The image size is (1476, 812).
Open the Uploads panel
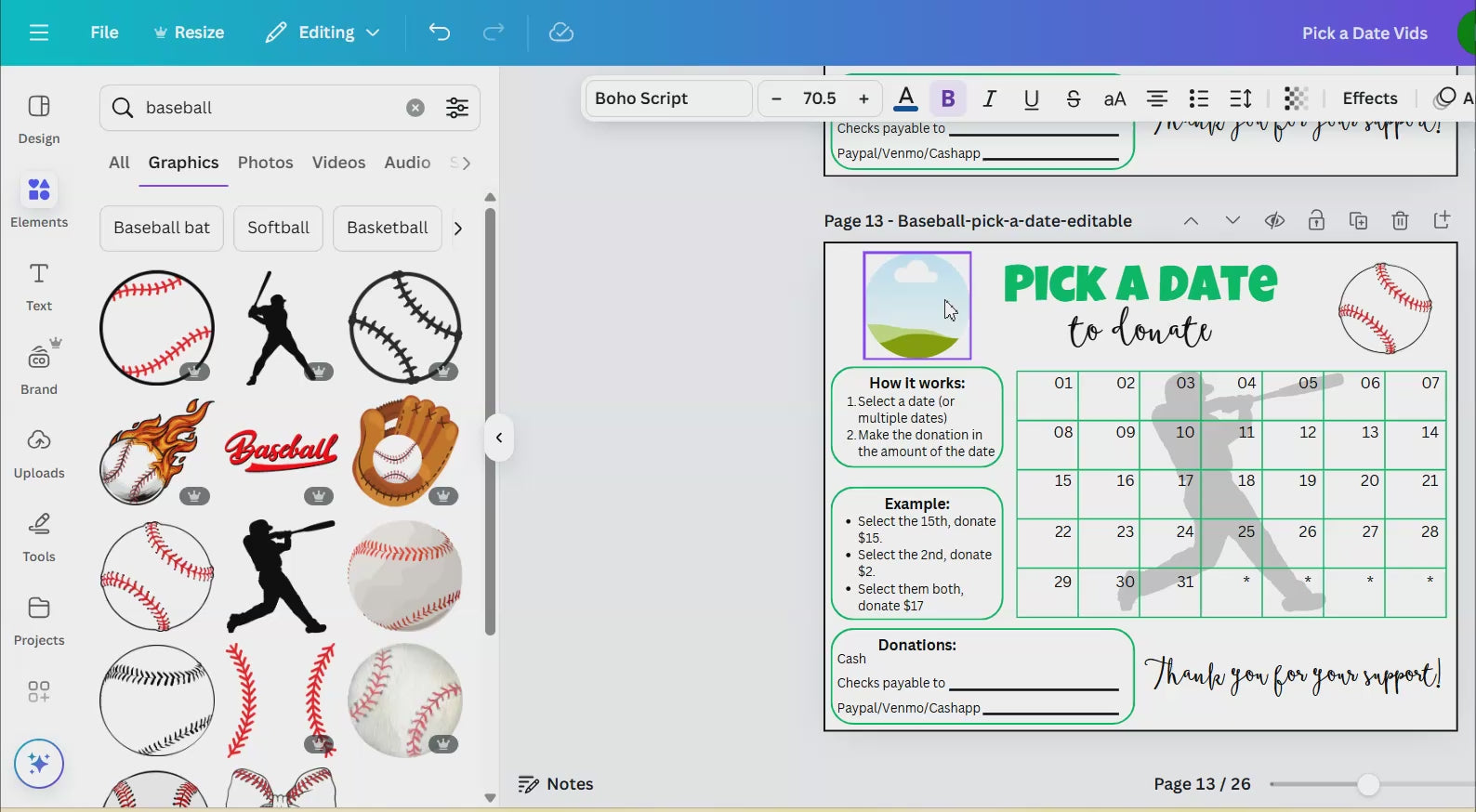(39, 452)
